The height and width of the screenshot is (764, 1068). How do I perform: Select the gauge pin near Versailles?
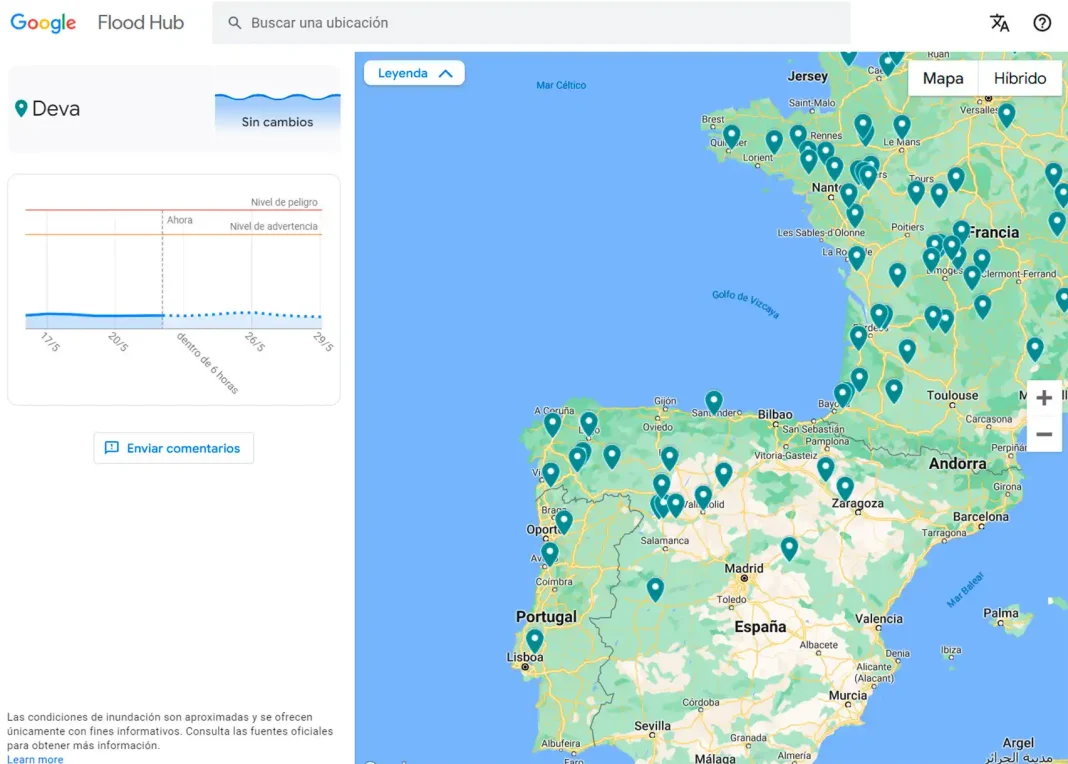(x=1006, y=114)
